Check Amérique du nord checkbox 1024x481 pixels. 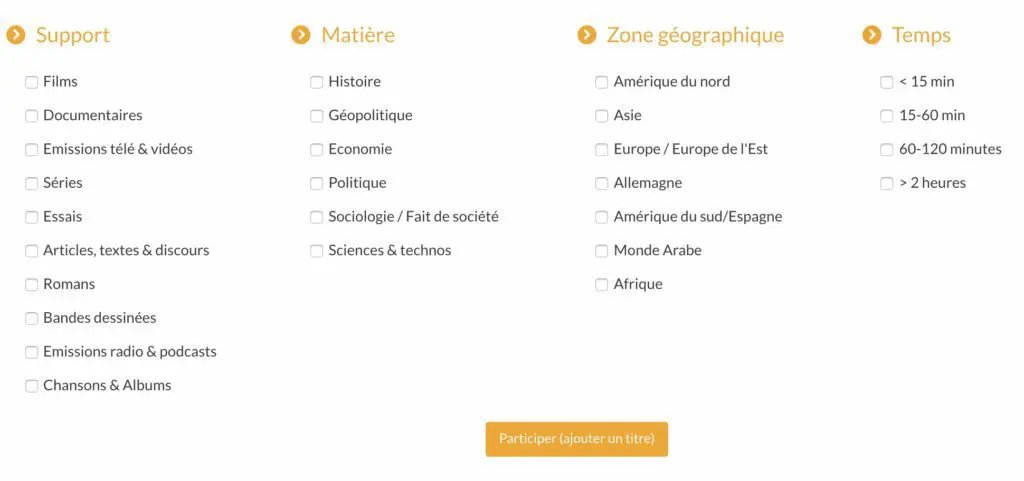(602, 82)
